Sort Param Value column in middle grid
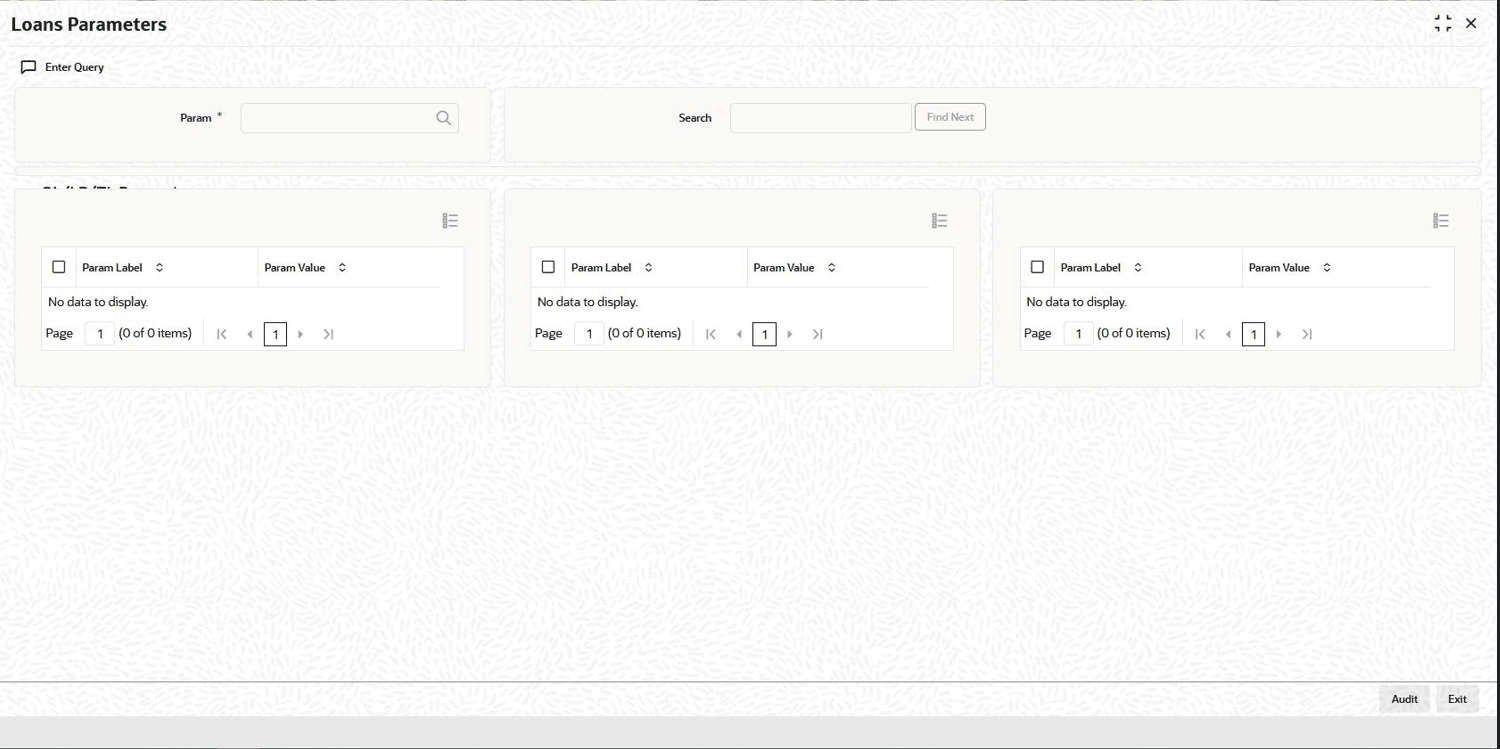Screen dimensions: 1500x749 [831, 268]
